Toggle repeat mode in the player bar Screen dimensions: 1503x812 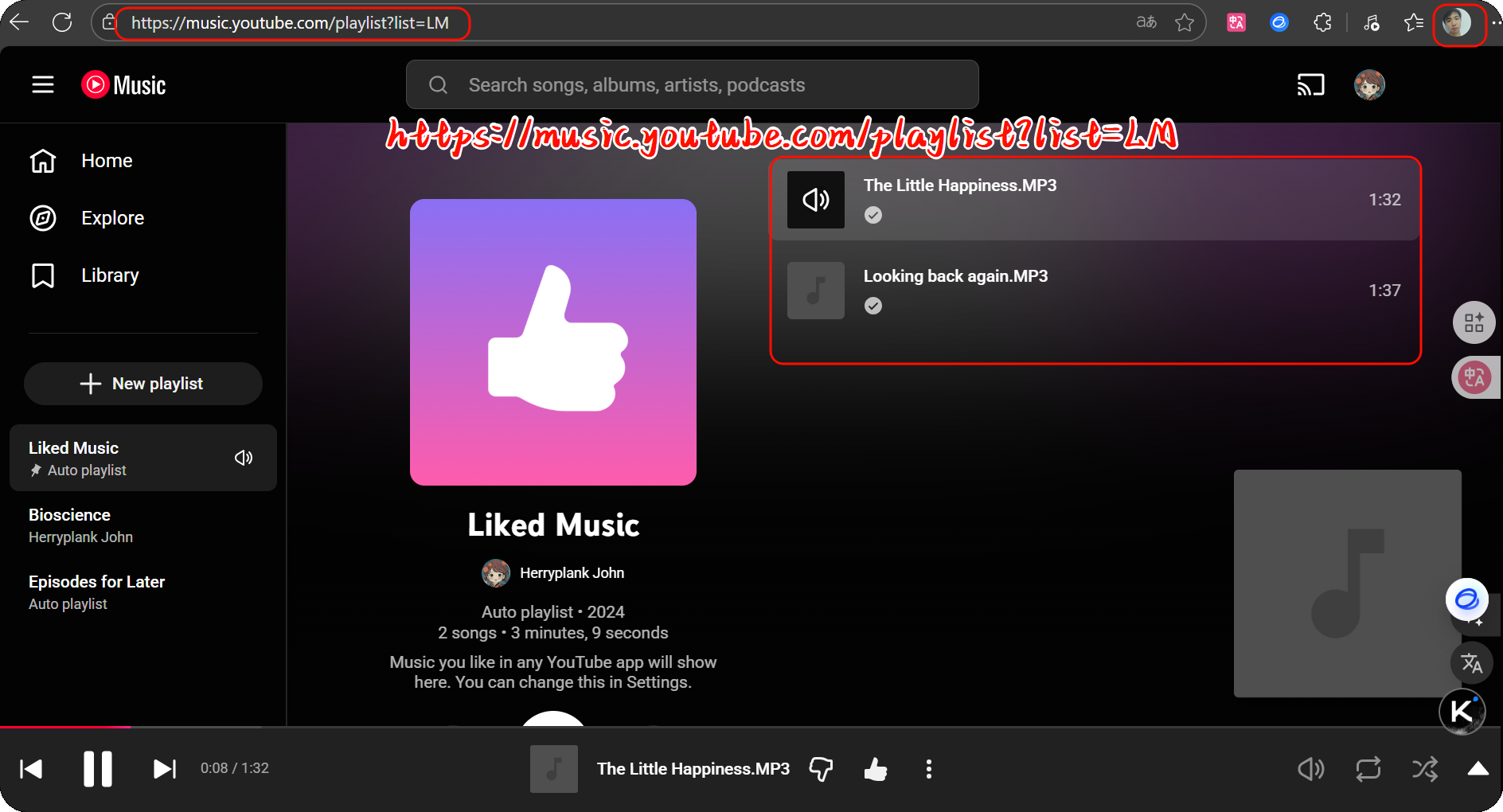(1368, 769)
